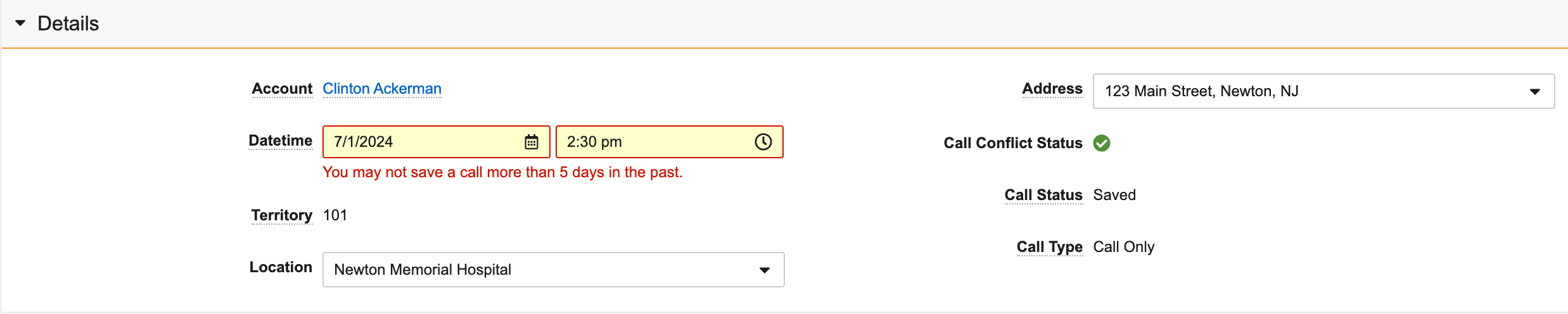Click the Location field label
This screenshot has width=1568, height=314.
pos(281,267)
